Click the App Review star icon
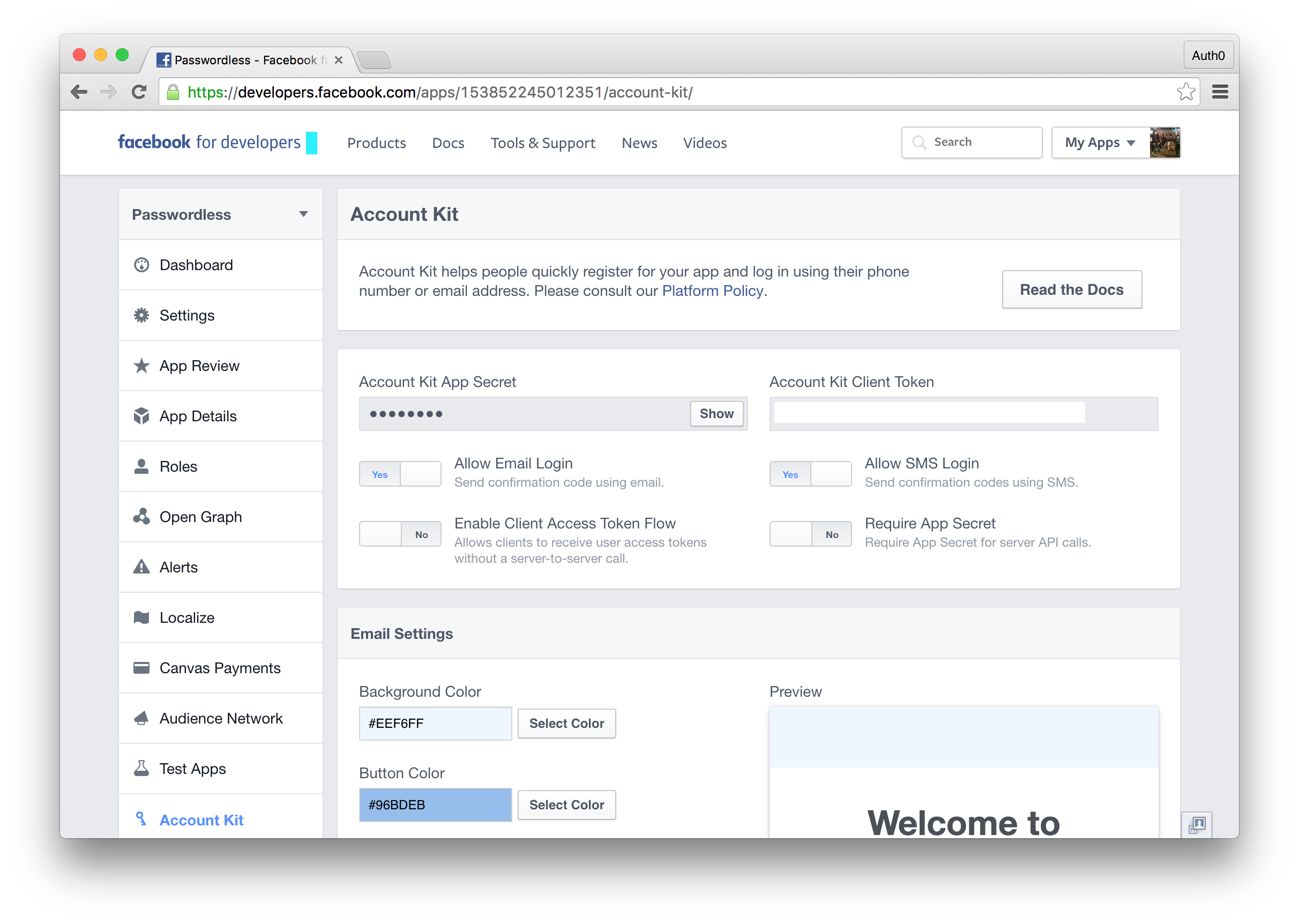This screenshot has width=1299, height=924. click(141, 366)
